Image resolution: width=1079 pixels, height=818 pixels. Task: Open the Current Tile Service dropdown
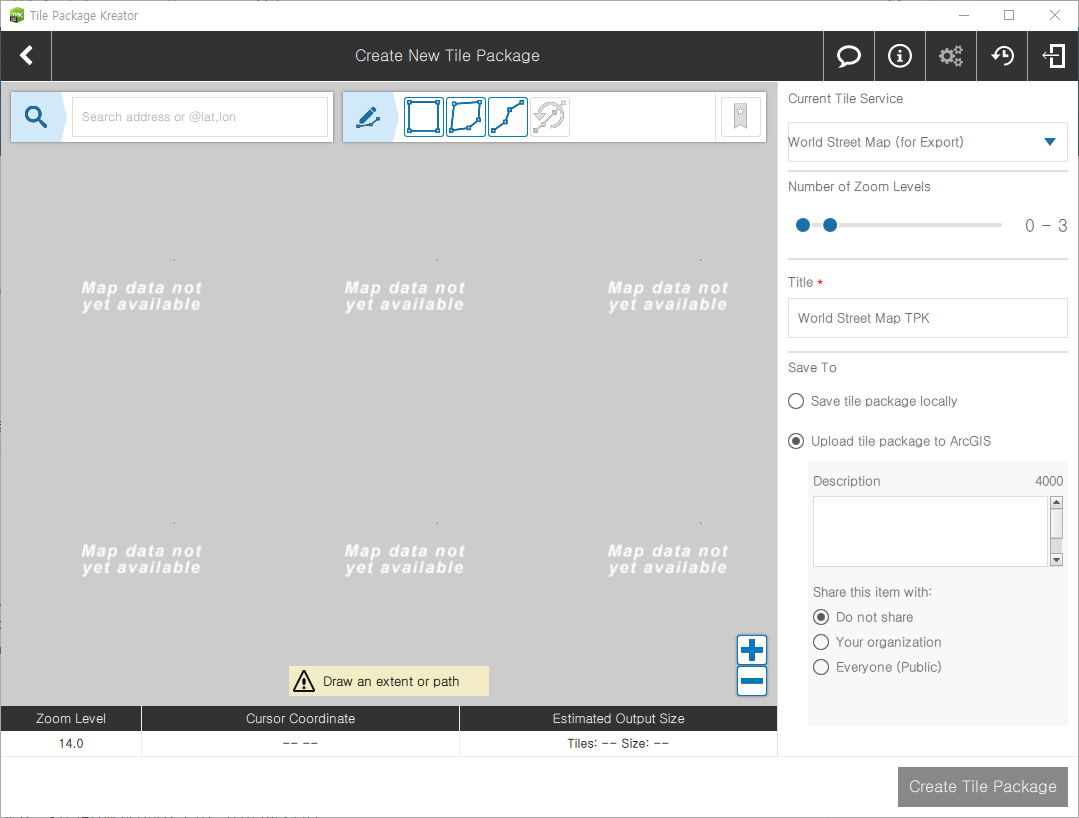tap(927, 142)
